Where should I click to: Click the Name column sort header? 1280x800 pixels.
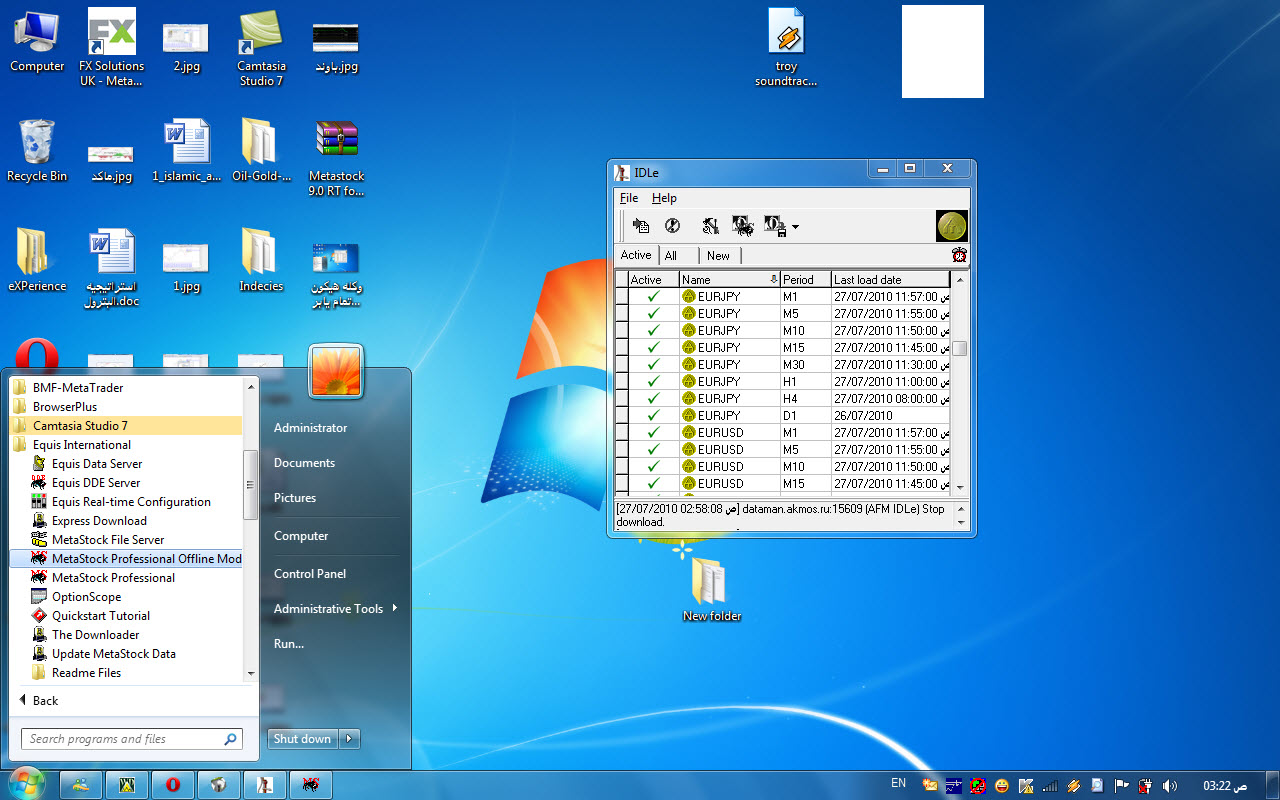pyautogui.click(x=730, y=280)
